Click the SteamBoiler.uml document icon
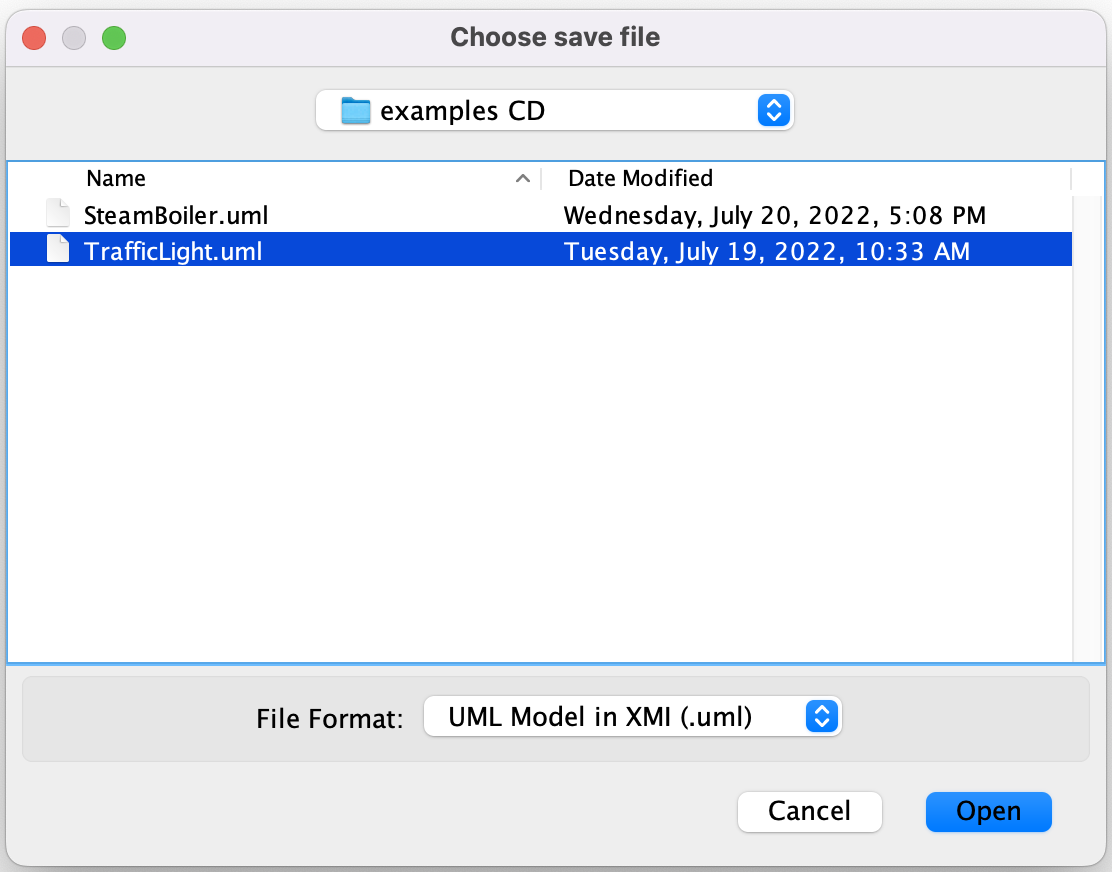 (56, 213)
